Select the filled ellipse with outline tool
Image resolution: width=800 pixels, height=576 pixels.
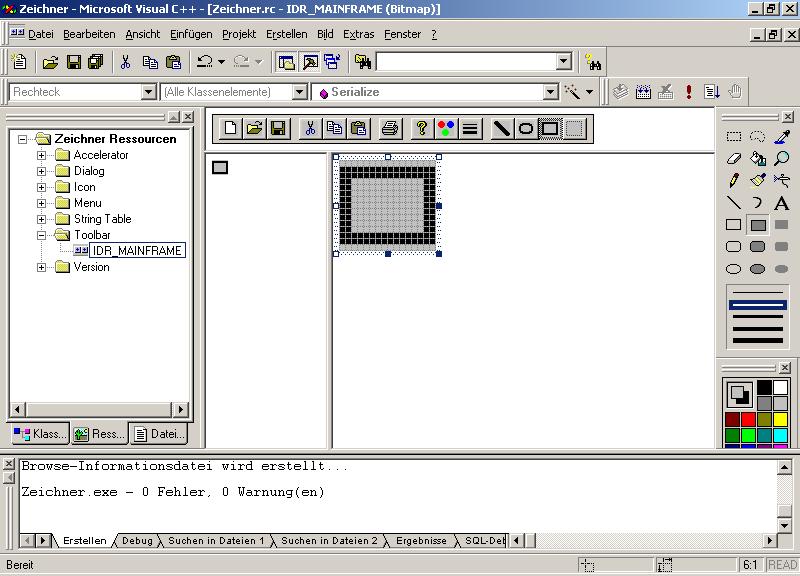(x=758, y=269)
